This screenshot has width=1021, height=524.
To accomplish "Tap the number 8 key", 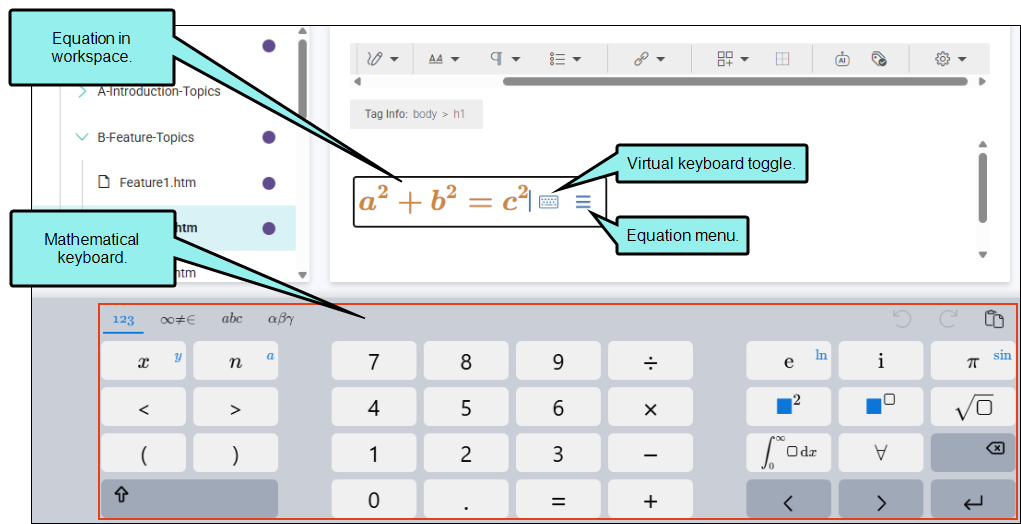I will click(x=466, y=361).
